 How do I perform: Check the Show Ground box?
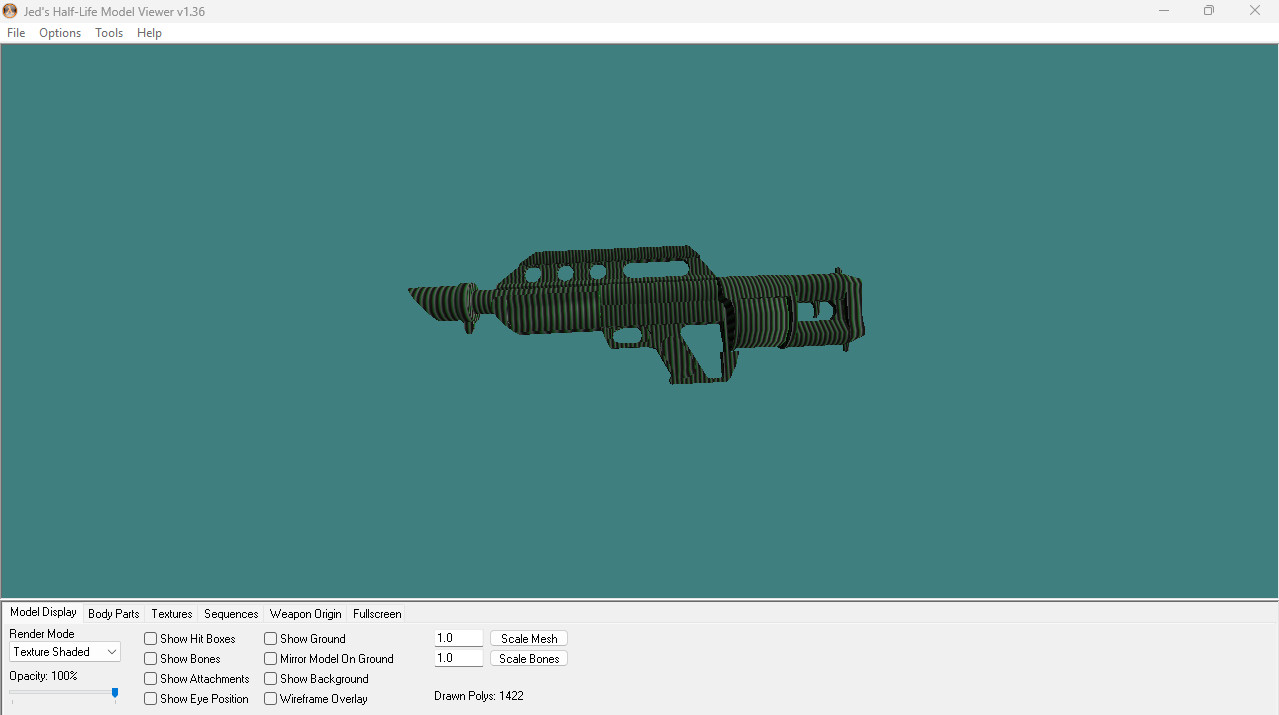tap(271, 639)
